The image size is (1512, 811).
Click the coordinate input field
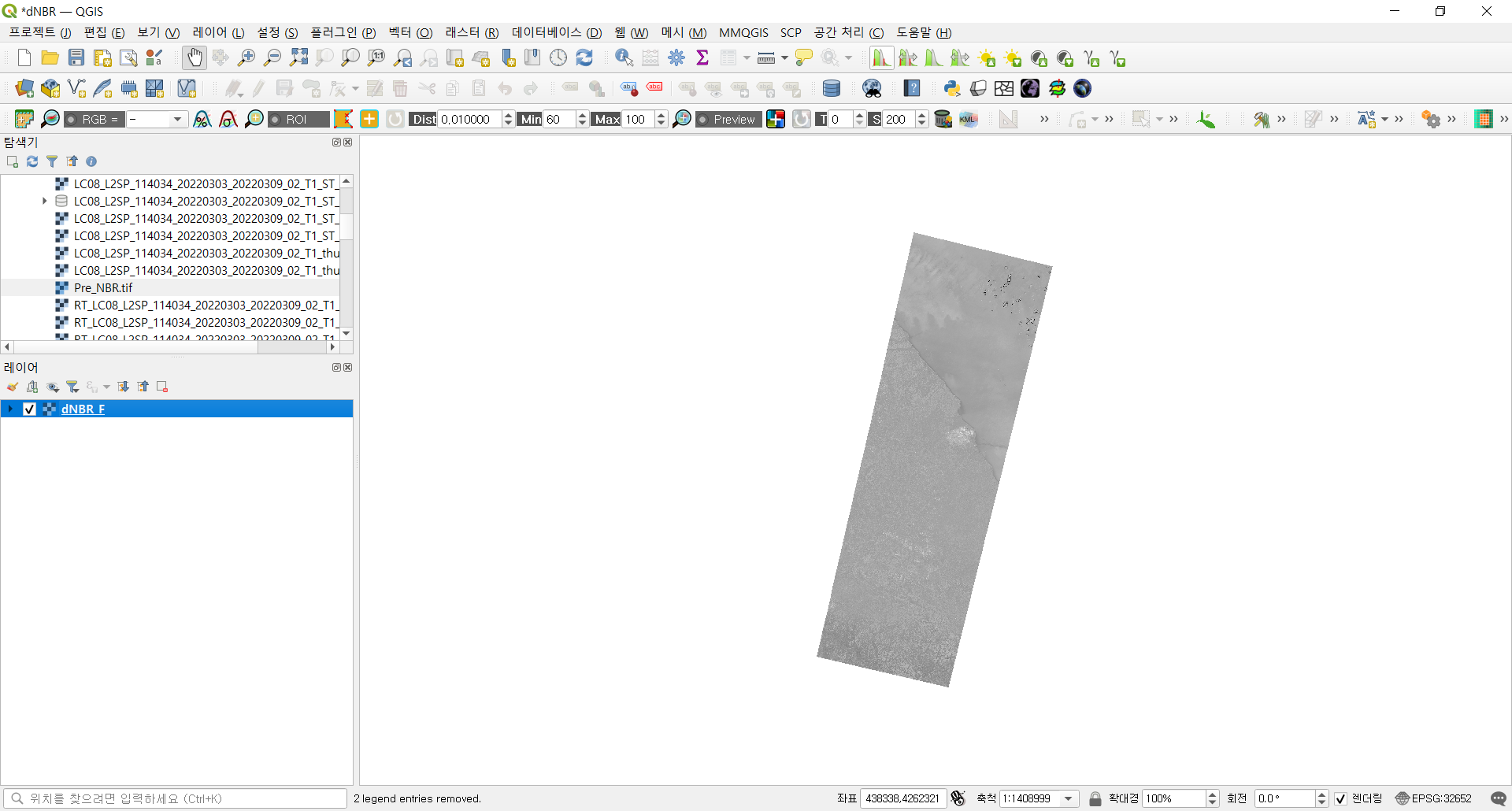pos(903,798)
